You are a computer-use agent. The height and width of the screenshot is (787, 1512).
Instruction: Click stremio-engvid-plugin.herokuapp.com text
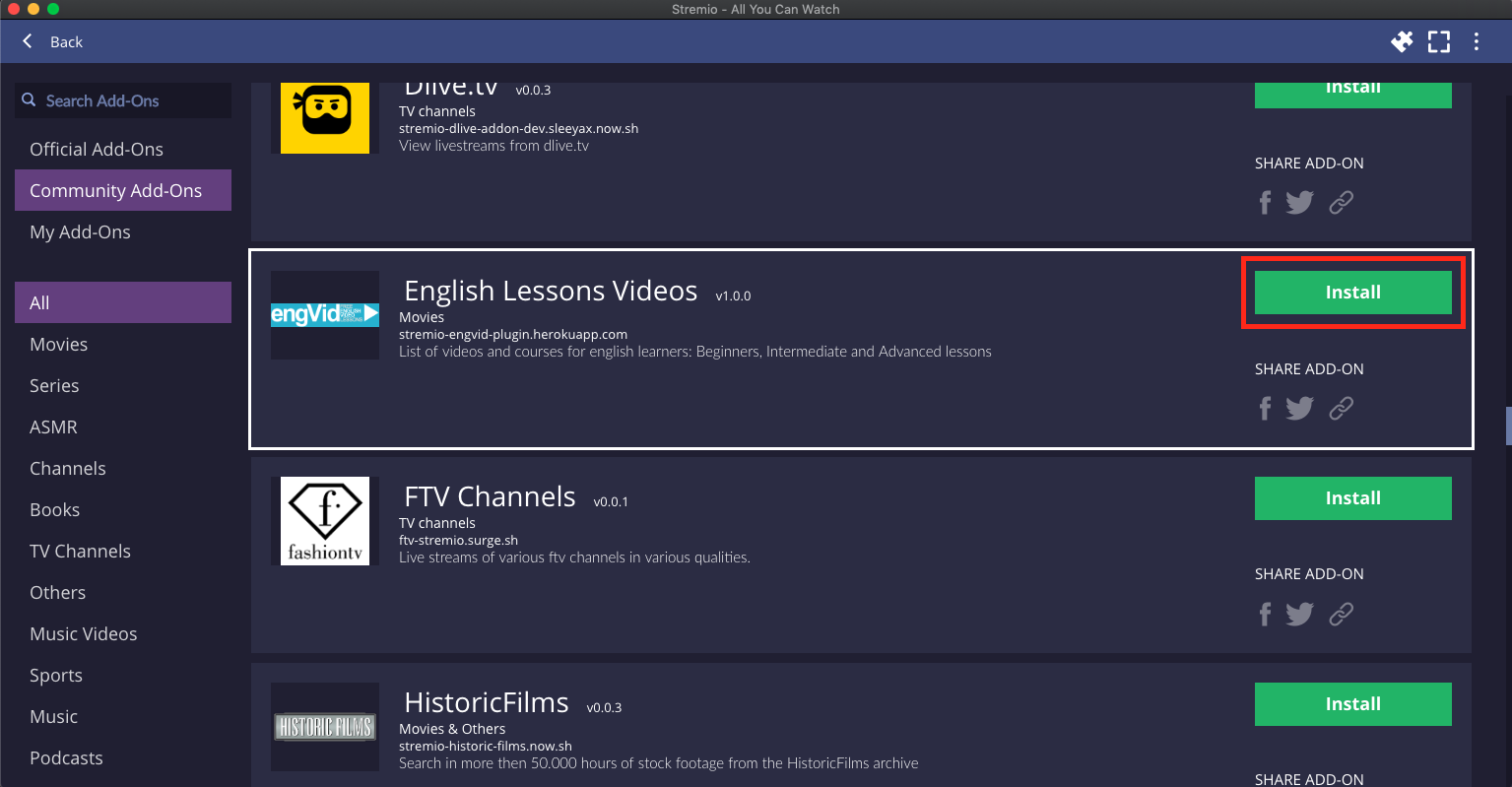pyautogui.click(x=513, y=334)
